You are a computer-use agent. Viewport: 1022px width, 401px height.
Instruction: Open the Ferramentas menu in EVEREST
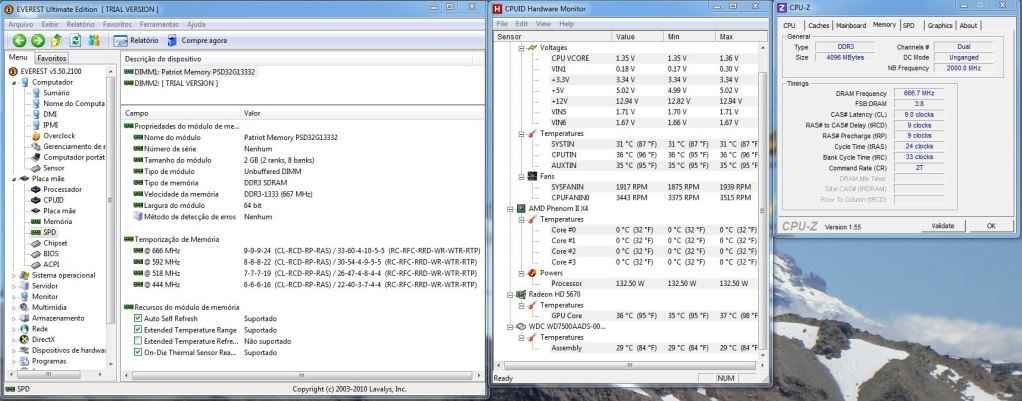(159, 24)
